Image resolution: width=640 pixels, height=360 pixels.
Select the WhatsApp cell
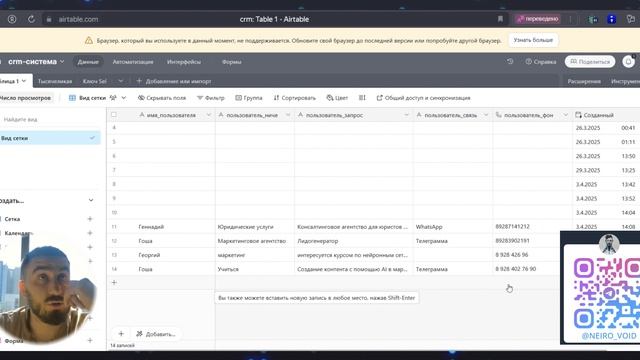tap(453, 227)
